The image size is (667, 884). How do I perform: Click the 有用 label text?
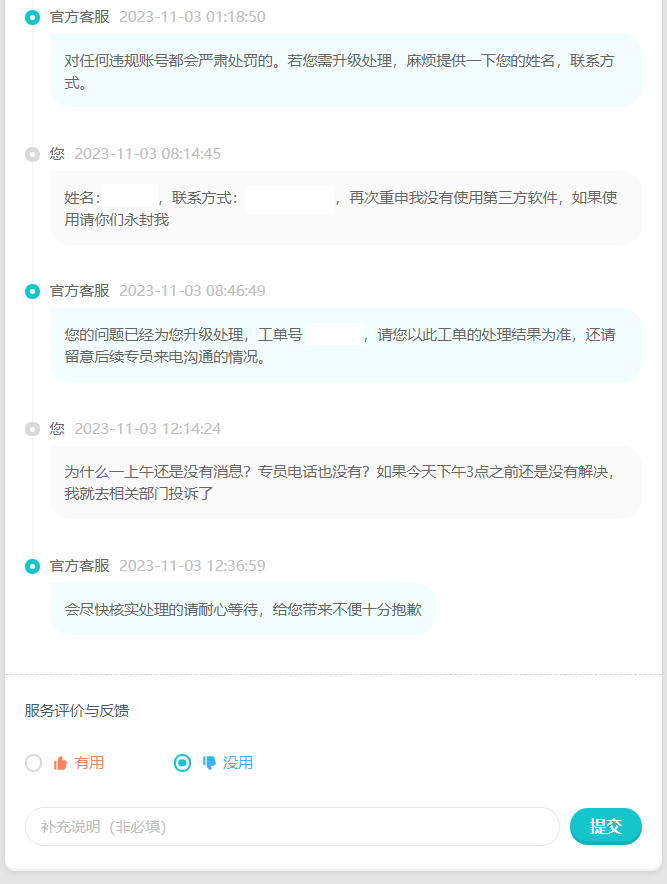[x=89, y=763]
